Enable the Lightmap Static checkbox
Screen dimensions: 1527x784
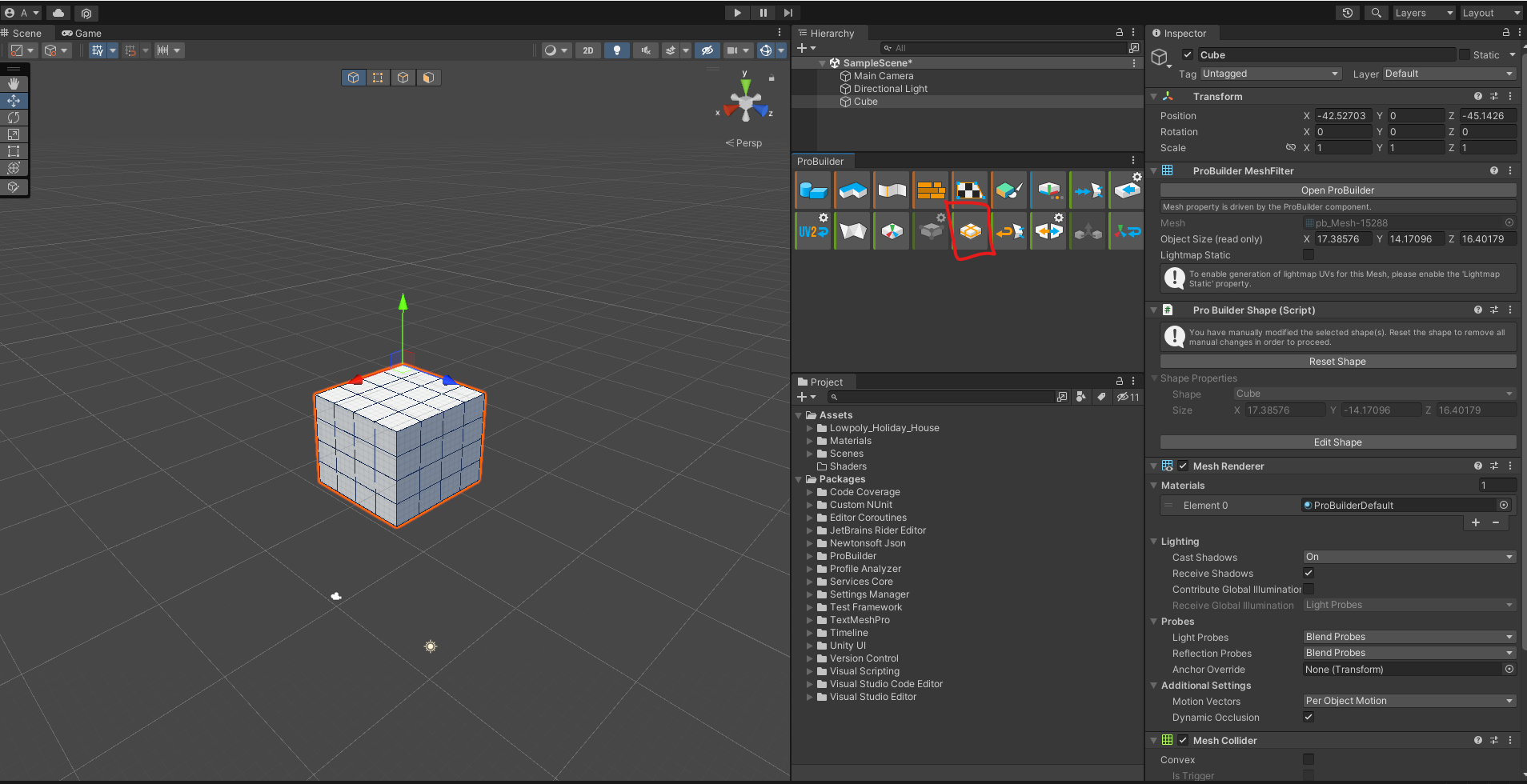(x=1309, y=254)
